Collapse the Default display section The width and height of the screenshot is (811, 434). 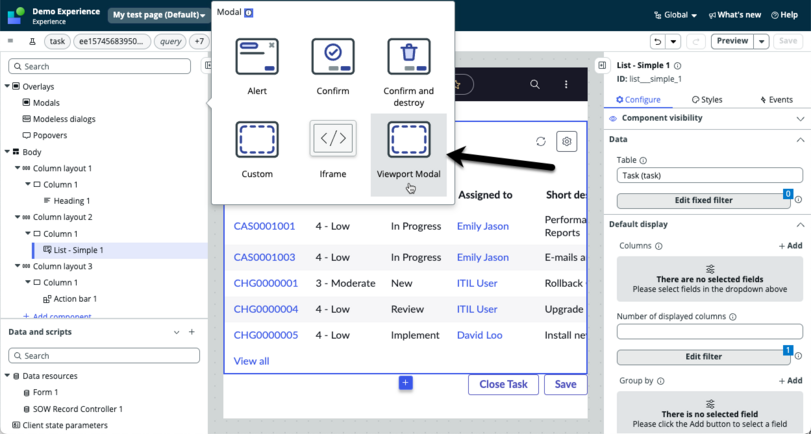[800, 225]
